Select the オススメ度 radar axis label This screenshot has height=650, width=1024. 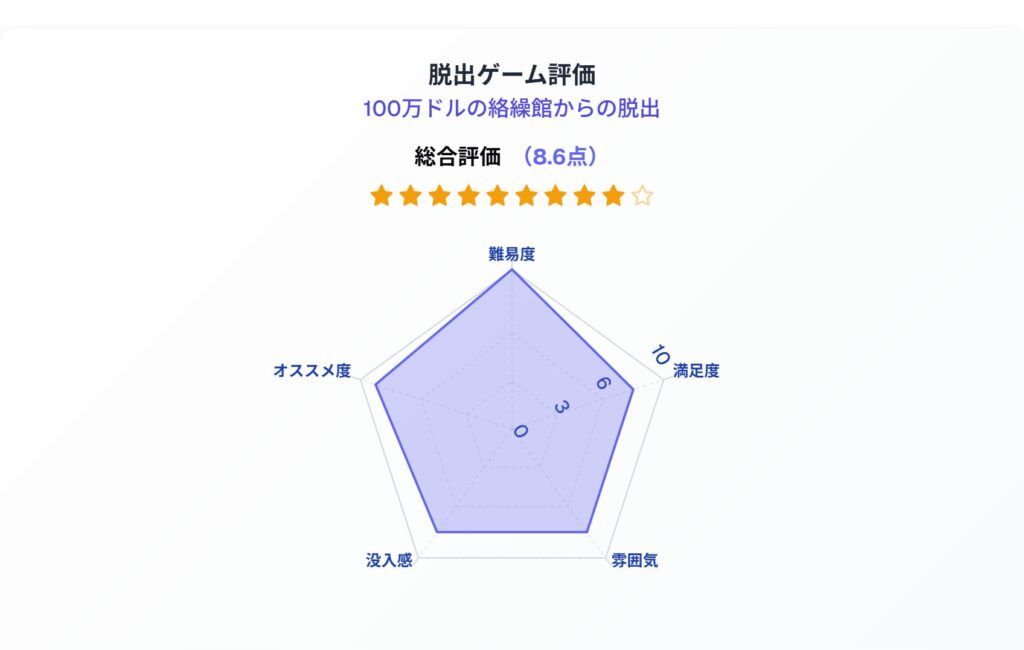click(312, 370)
